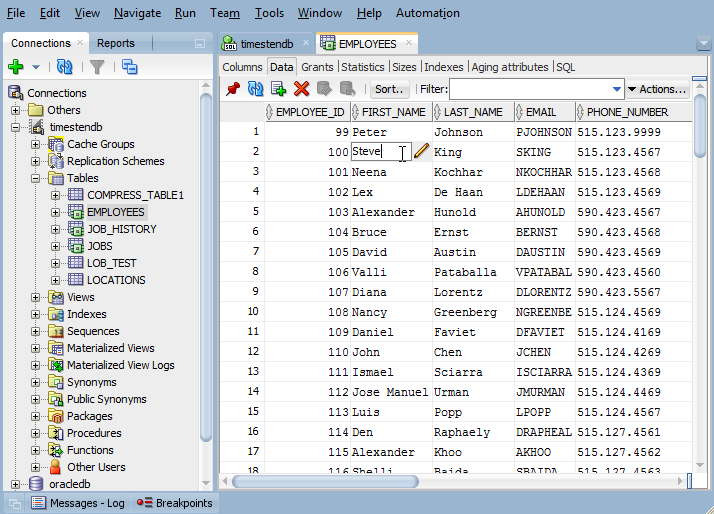Screen dimensions: 714x514
Task: Open schema browser icon in Connections toolbar
Action: tap(129, 67)
